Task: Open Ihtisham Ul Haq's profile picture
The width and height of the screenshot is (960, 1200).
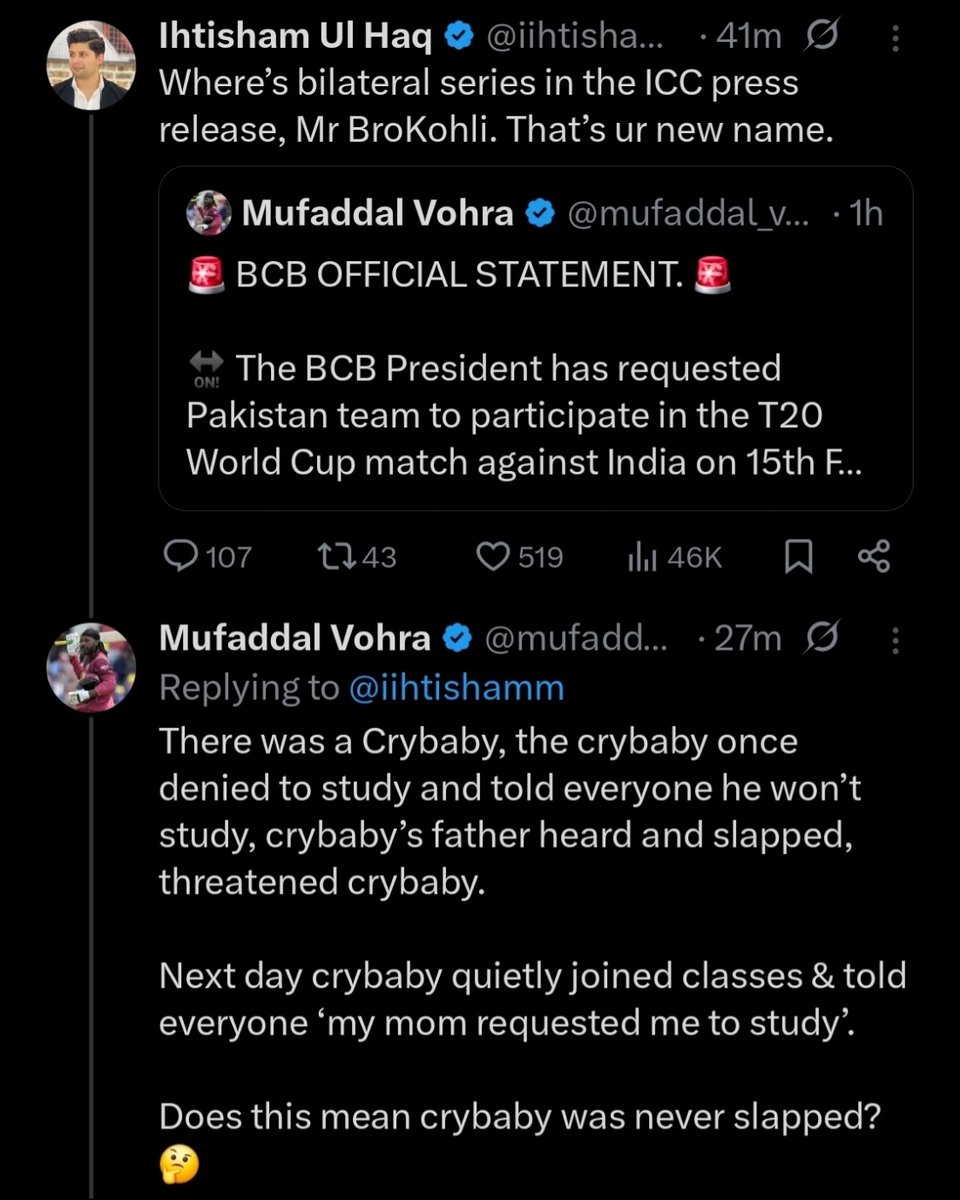Action: point(91,66)
